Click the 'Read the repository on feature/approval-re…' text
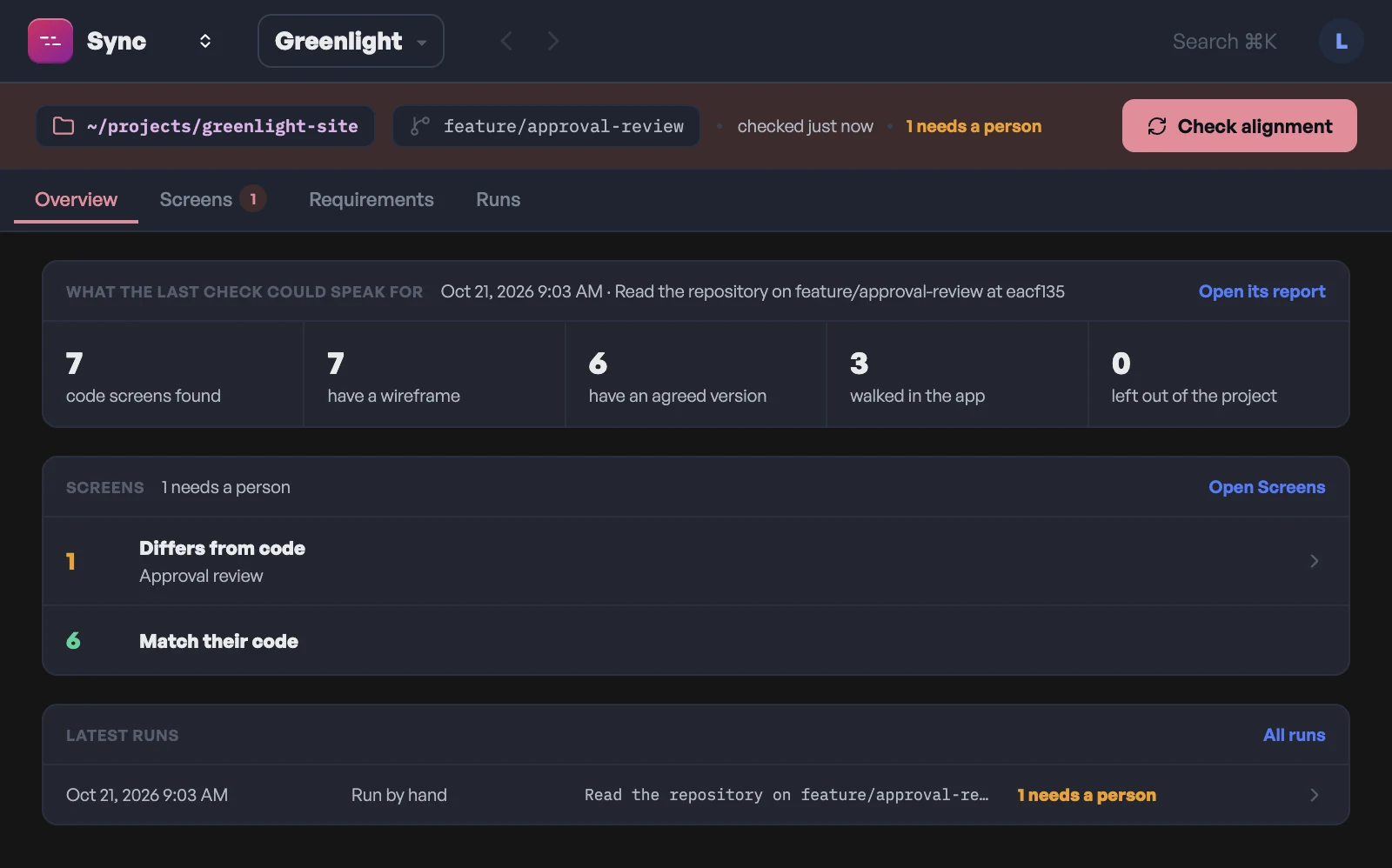1392x868 pixels. 786,795
